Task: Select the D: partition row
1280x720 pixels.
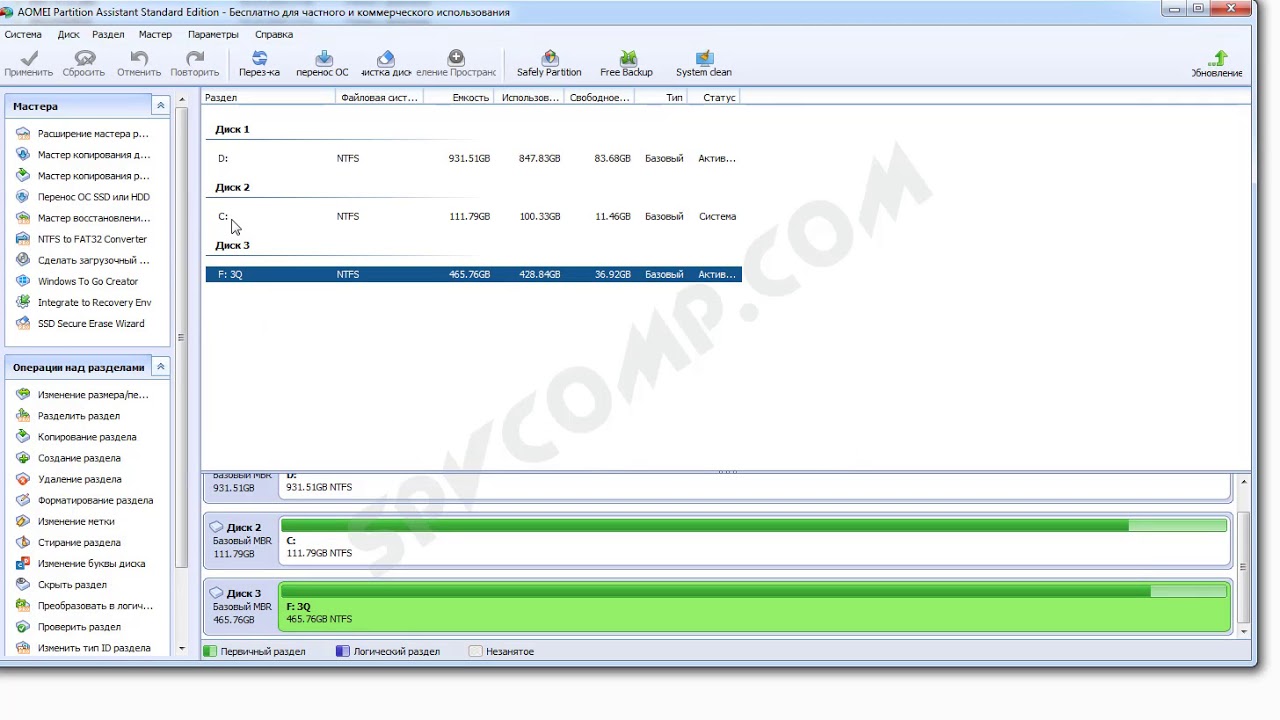Action: point(473,158)
